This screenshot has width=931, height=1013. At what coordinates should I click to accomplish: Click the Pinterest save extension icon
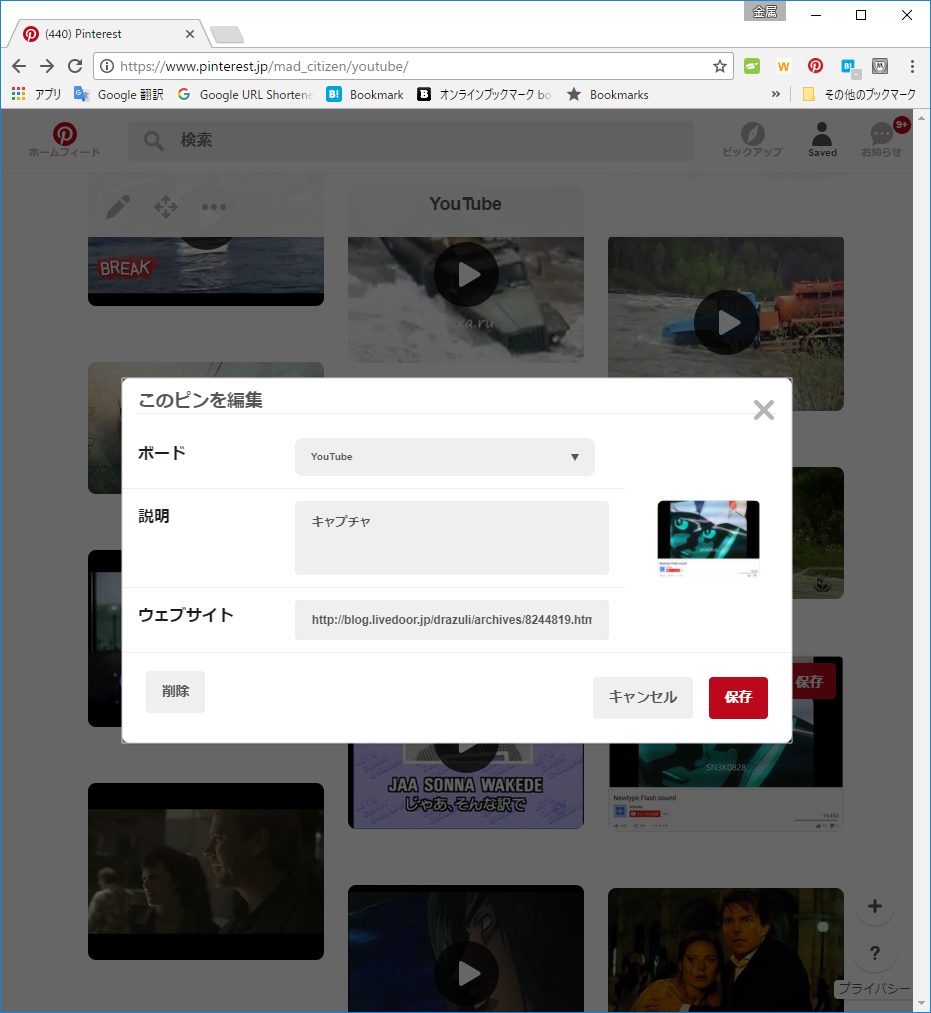click(x=815, y=66)
